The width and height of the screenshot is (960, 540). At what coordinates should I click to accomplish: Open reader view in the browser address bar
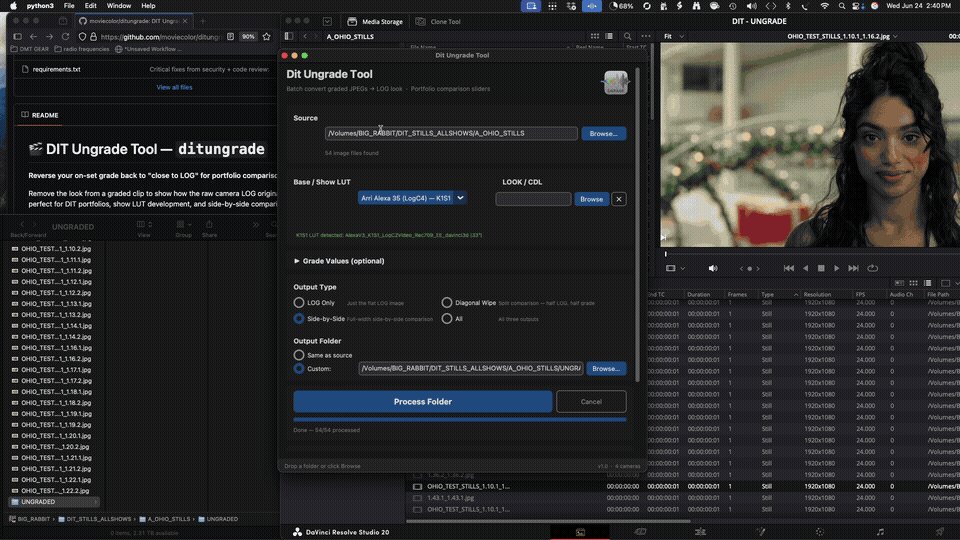coord(230,37)
